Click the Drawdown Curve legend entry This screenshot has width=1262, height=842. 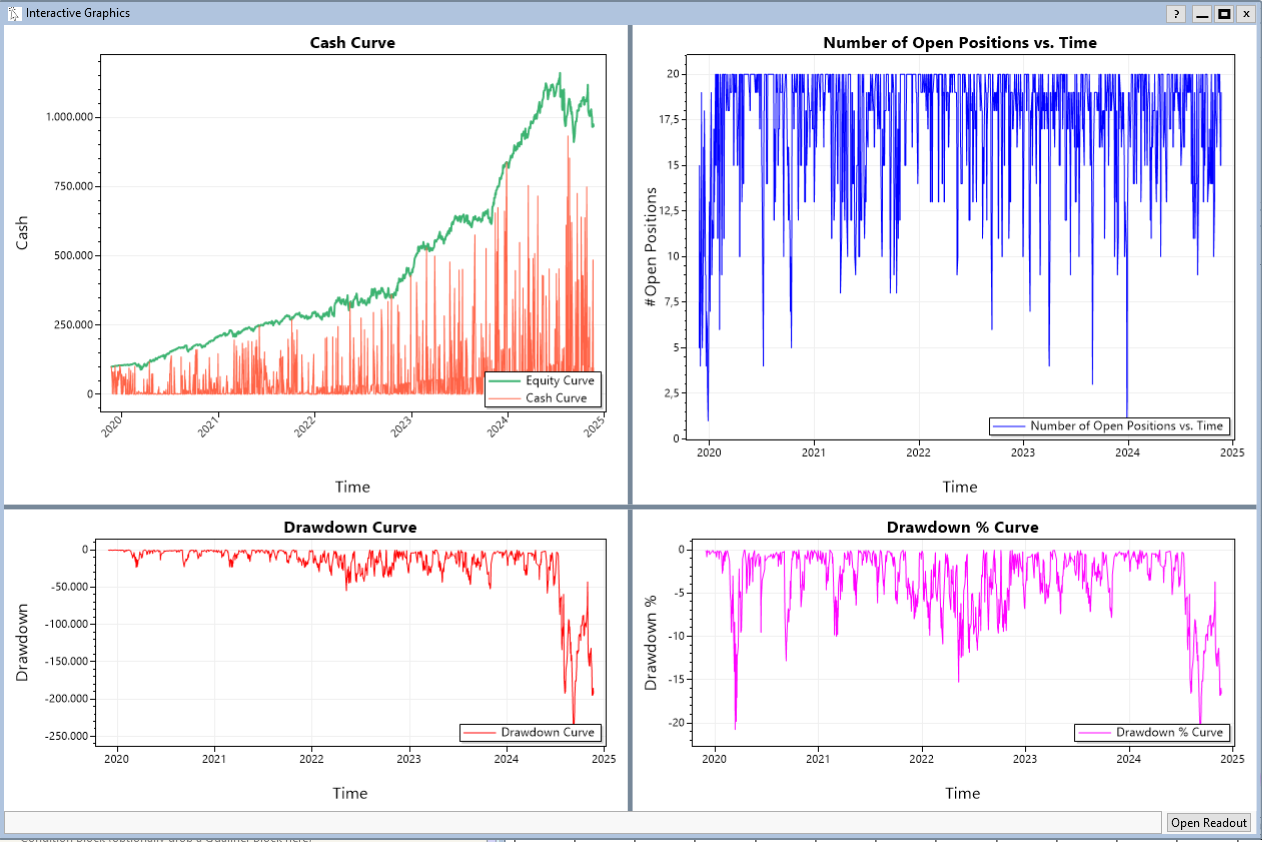547,733
